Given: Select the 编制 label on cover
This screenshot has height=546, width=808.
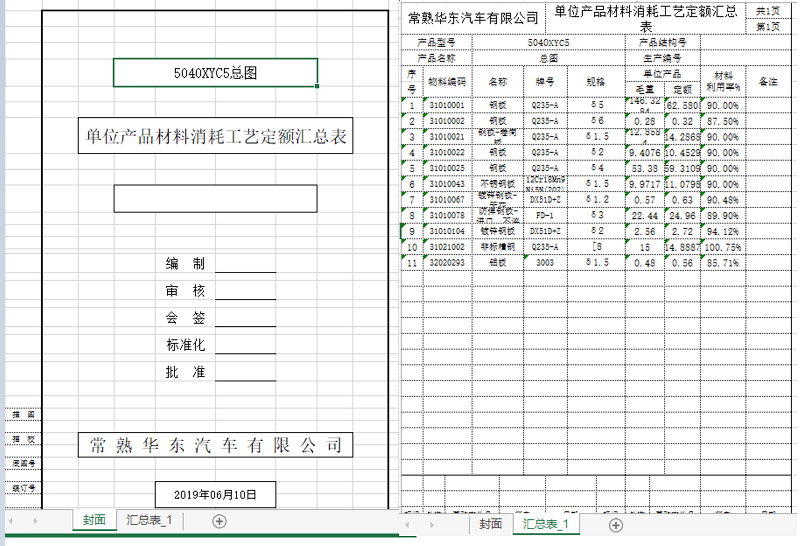Looking at the screenshot, I should pos(186,264).
